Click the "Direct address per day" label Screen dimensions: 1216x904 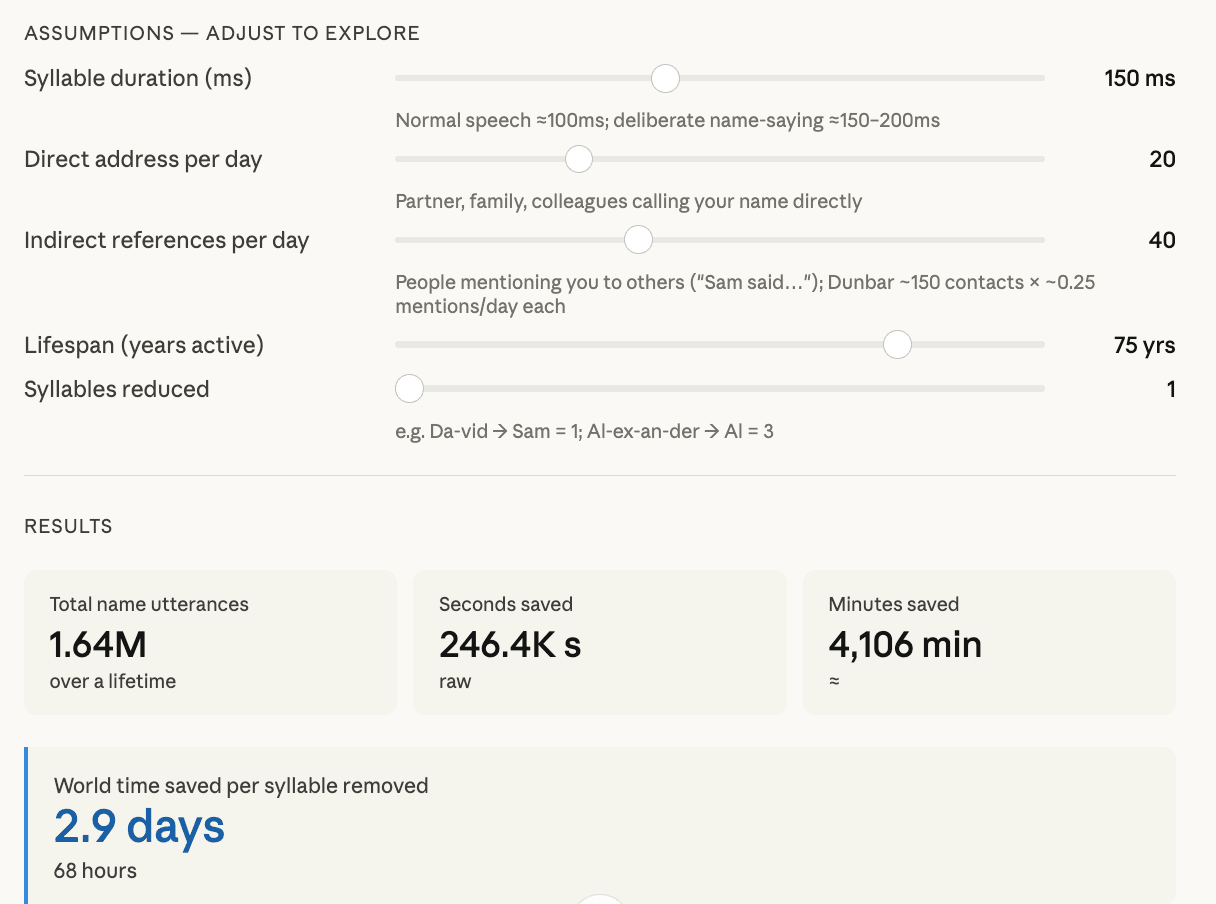click(143, 159)
